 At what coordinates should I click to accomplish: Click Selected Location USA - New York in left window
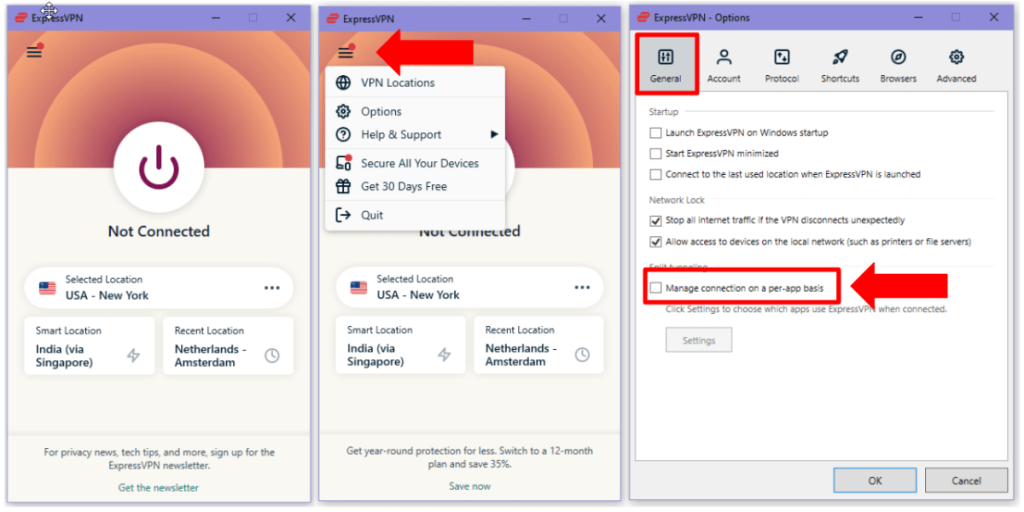click(159, 288)
